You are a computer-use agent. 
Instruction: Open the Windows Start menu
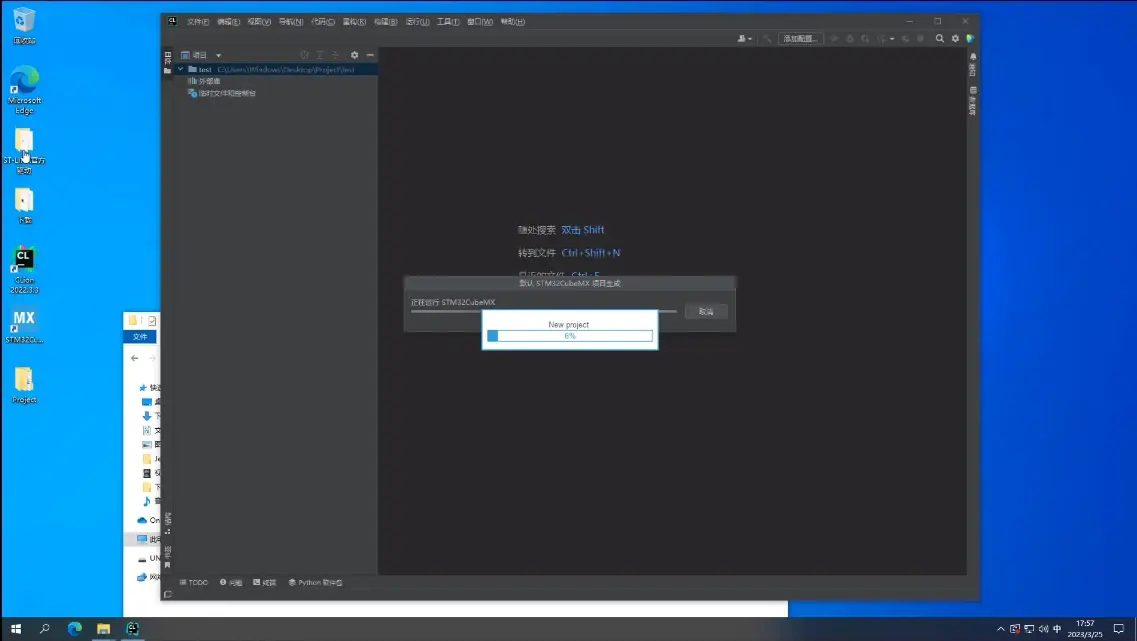tap(16, 629)
